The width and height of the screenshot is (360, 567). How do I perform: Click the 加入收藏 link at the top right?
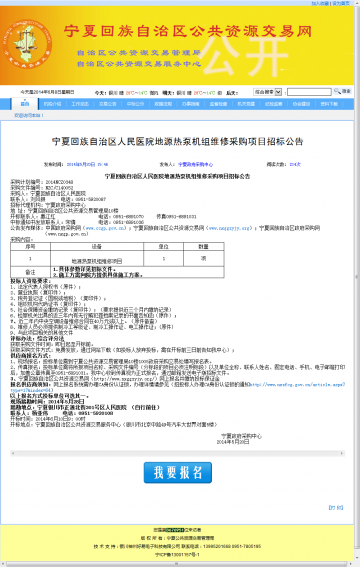320,3
